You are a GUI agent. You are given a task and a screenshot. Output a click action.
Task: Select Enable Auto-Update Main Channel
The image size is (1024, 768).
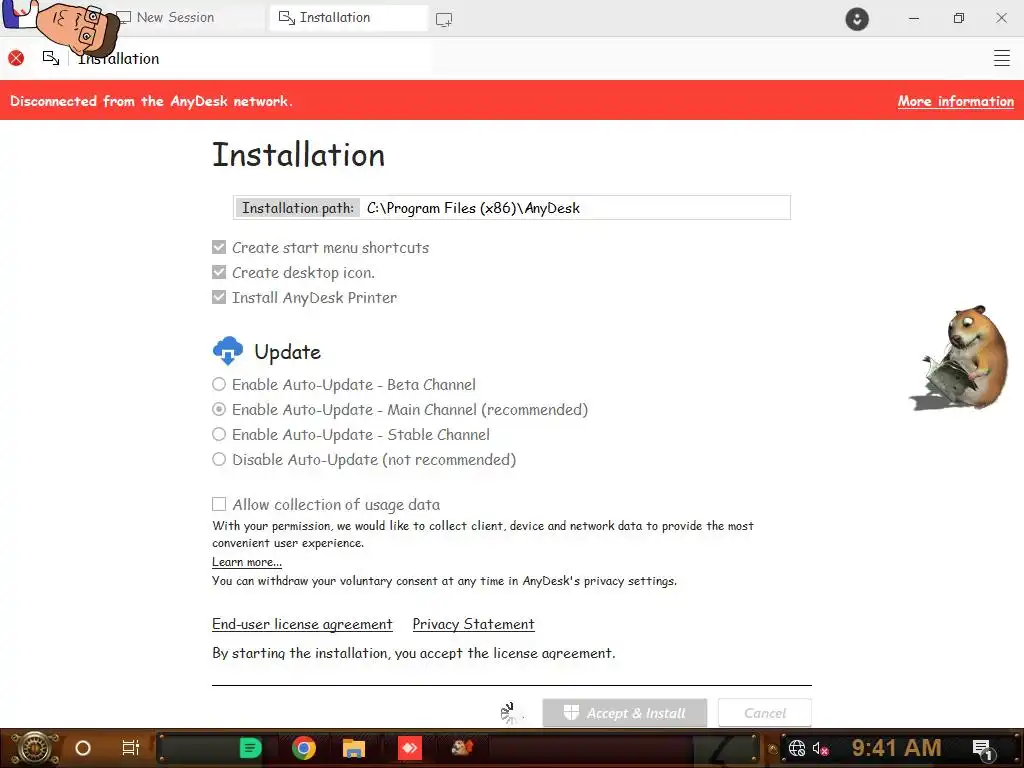219,409
